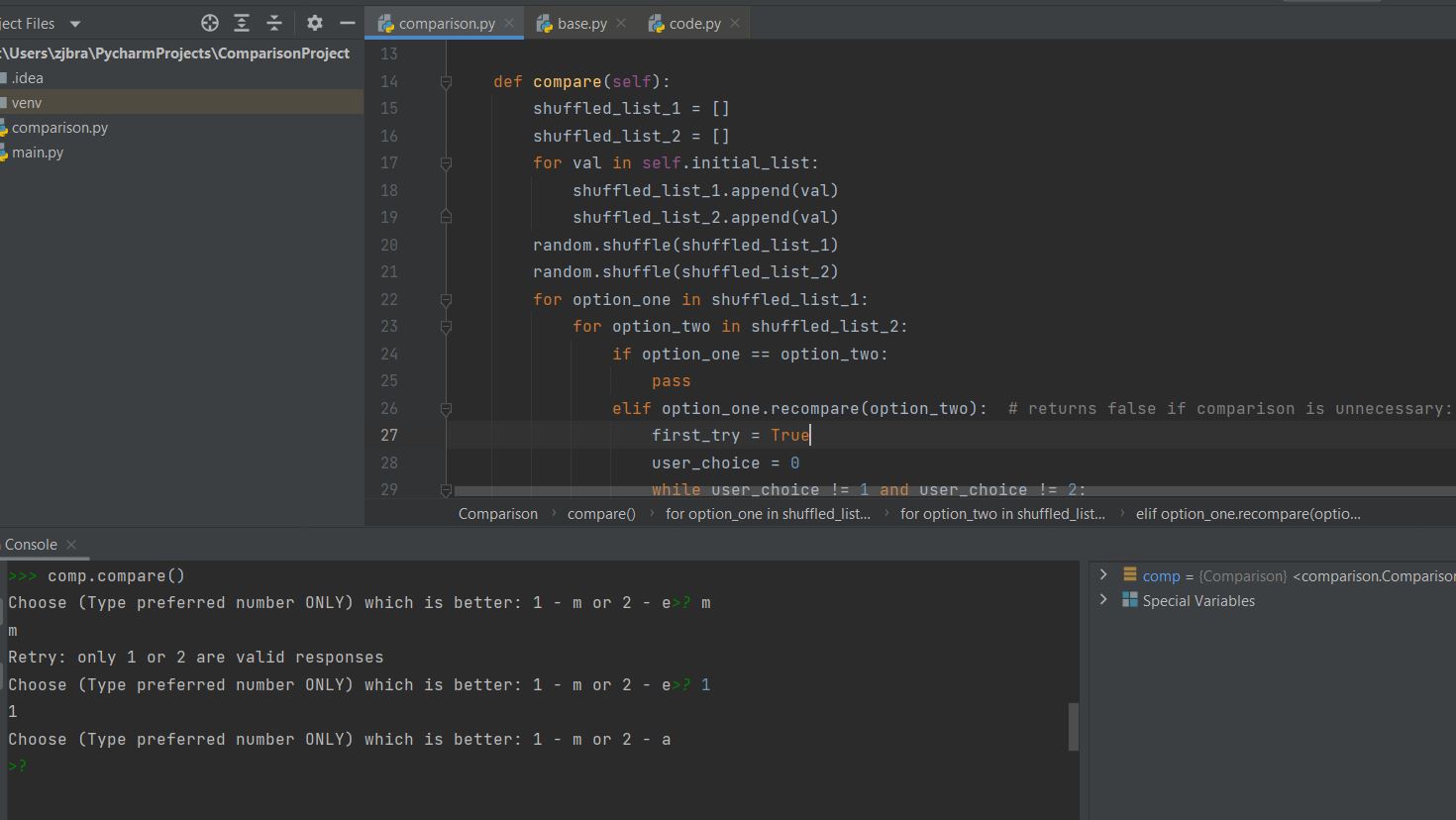Click 'Retry: only 1 or 2 are valid responses' console output

pyautogui.click(x=196, y=658)
